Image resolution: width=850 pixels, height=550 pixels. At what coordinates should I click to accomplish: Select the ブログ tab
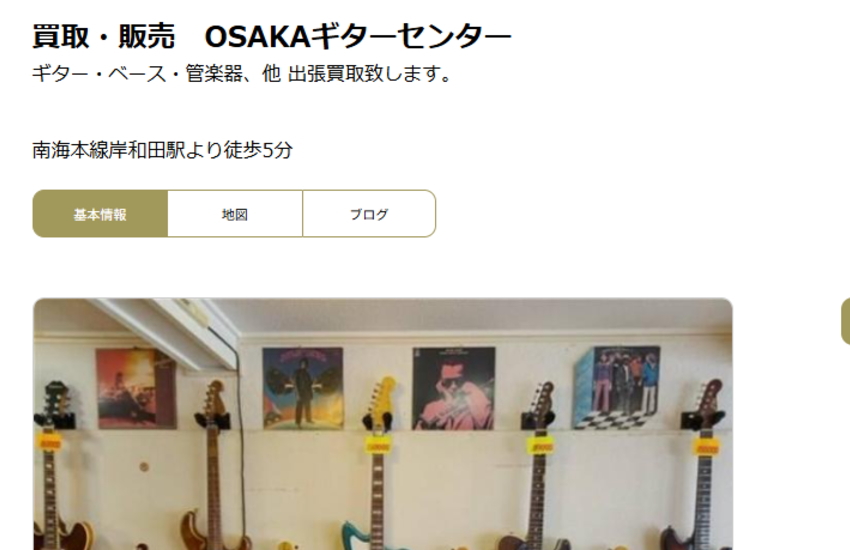tap(369, 213)
